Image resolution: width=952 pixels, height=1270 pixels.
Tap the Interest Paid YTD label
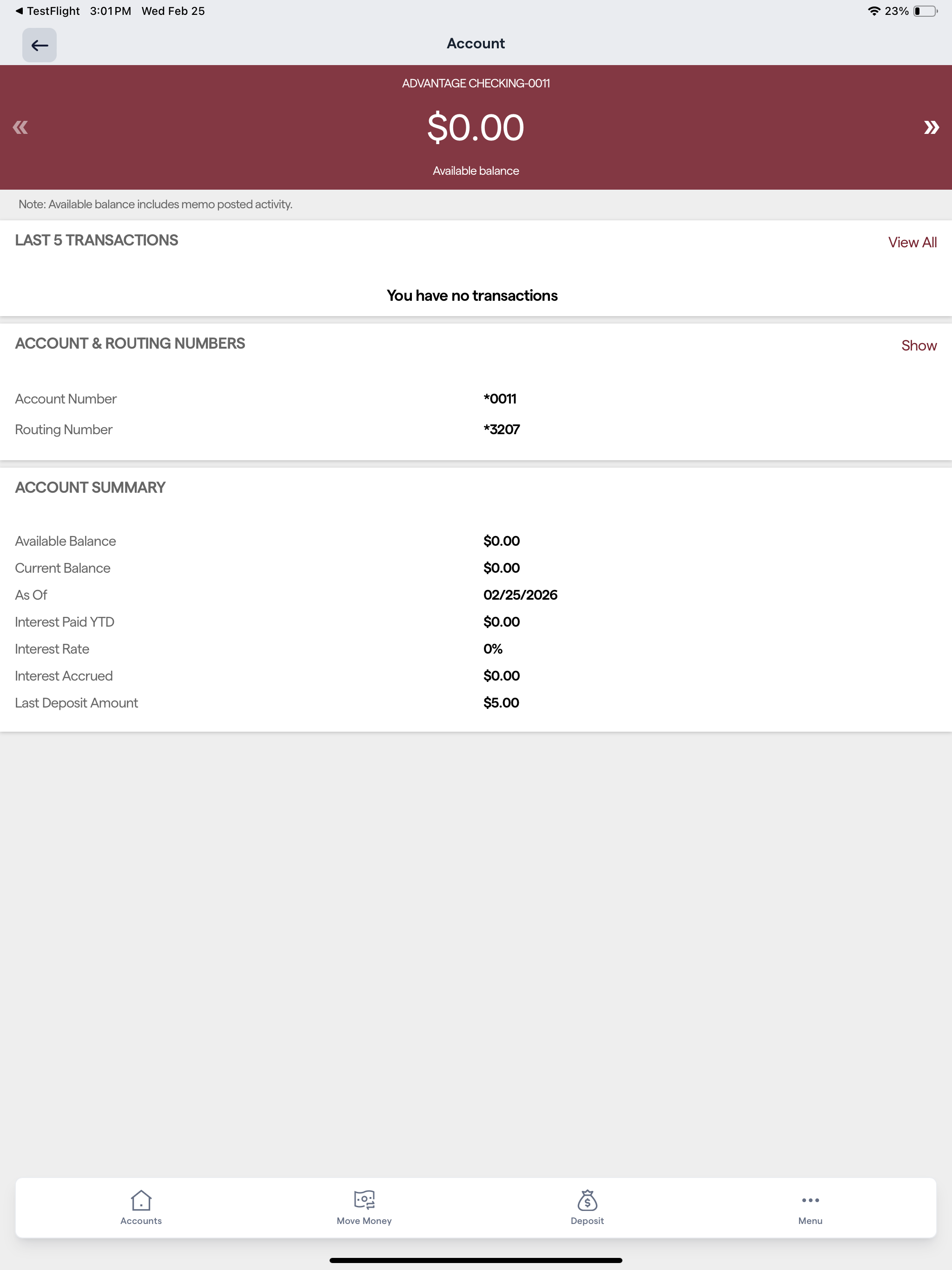pyautogui.click(x=64, y=622)
